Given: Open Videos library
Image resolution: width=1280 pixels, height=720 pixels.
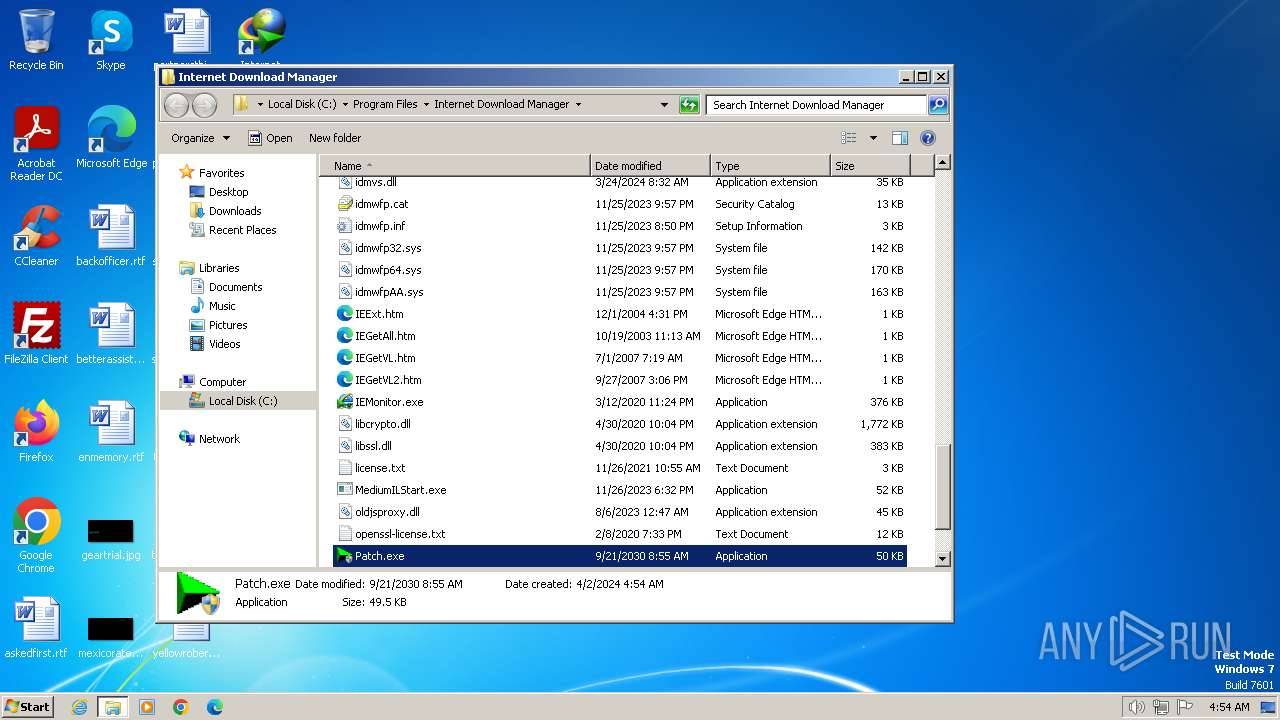Looking at the screenshot, I should pyautogui.click(x=224, y=344).
